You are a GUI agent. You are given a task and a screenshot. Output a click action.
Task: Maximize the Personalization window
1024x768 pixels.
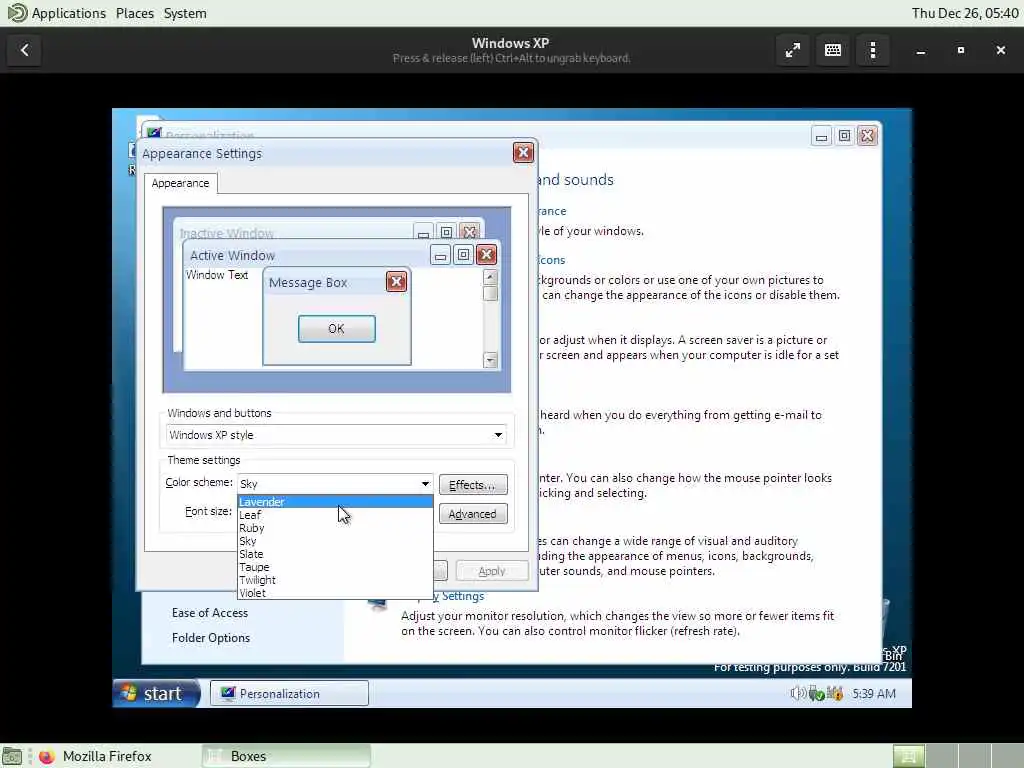click(844, 136)
